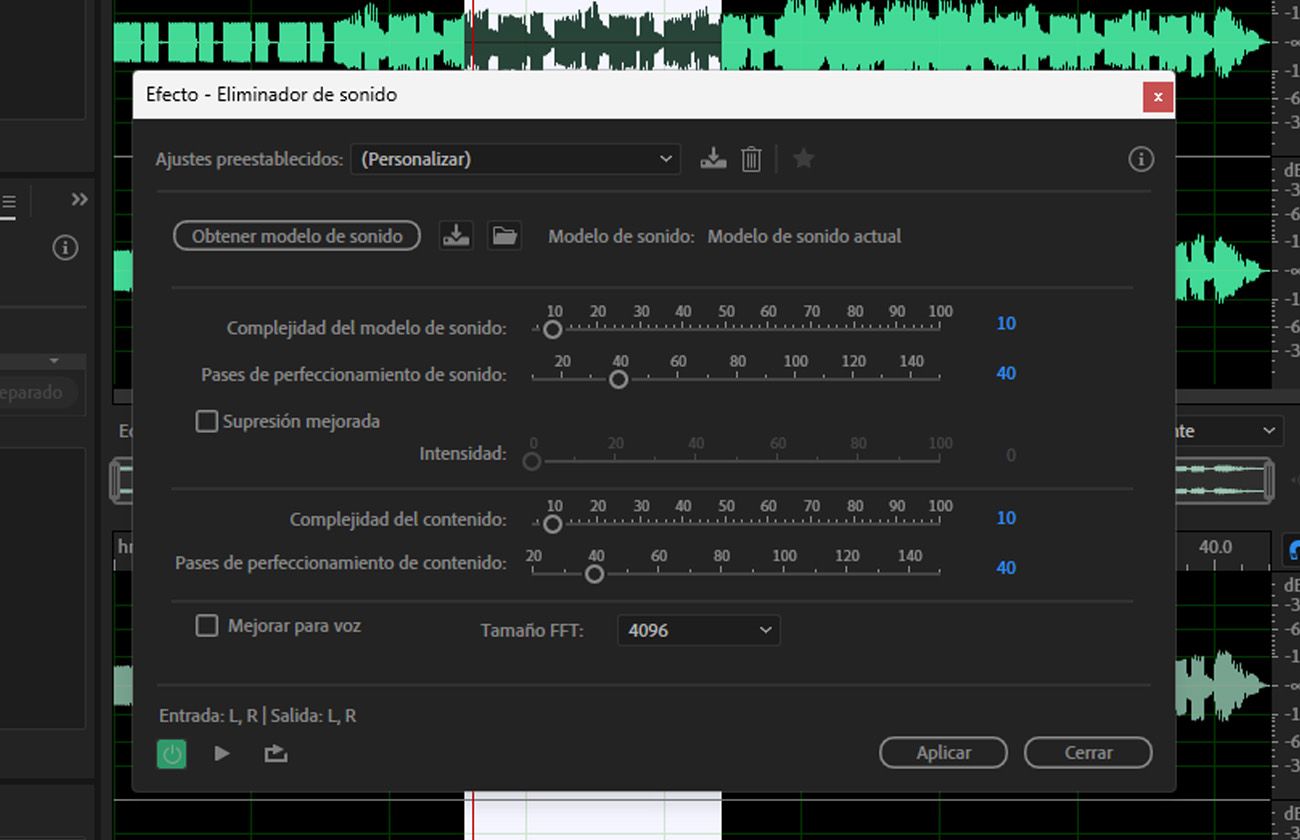The image size is (1300, 840).
Task: Enable Supresión mejorada
Action: point(206,421)
